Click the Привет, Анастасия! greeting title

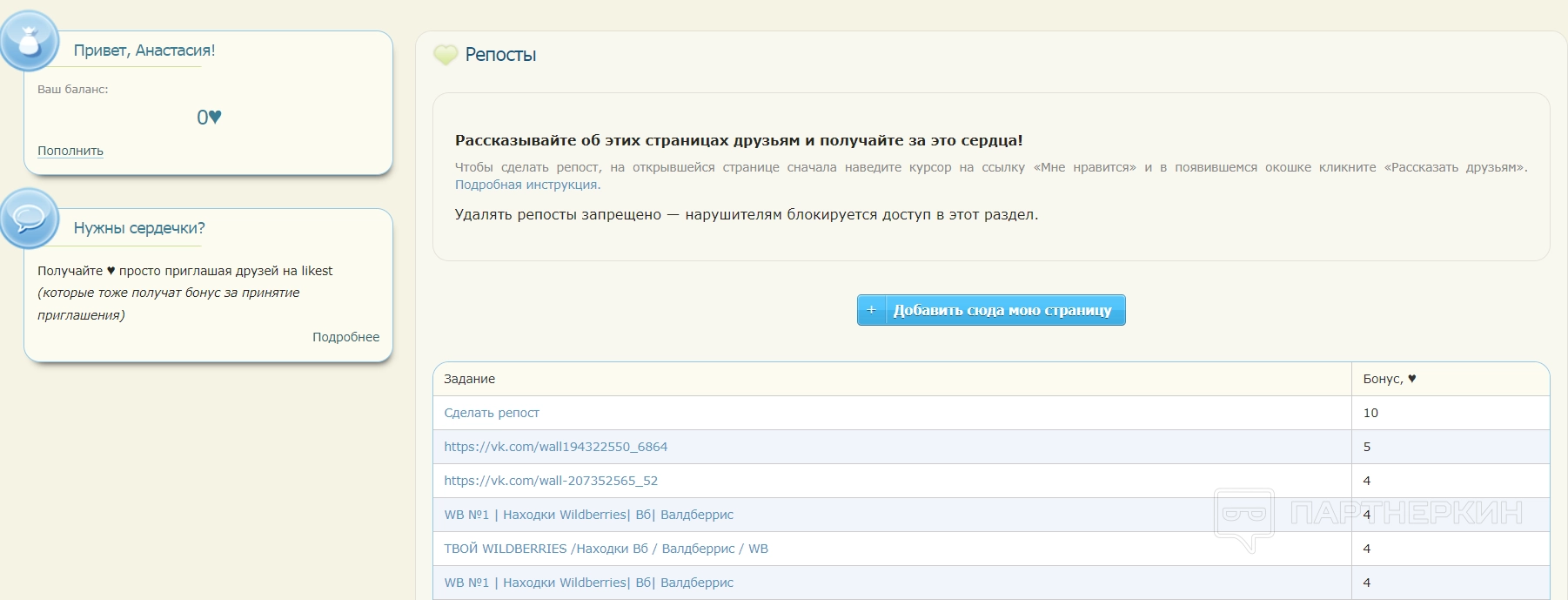pyautogui.click(x=144, y=51)
